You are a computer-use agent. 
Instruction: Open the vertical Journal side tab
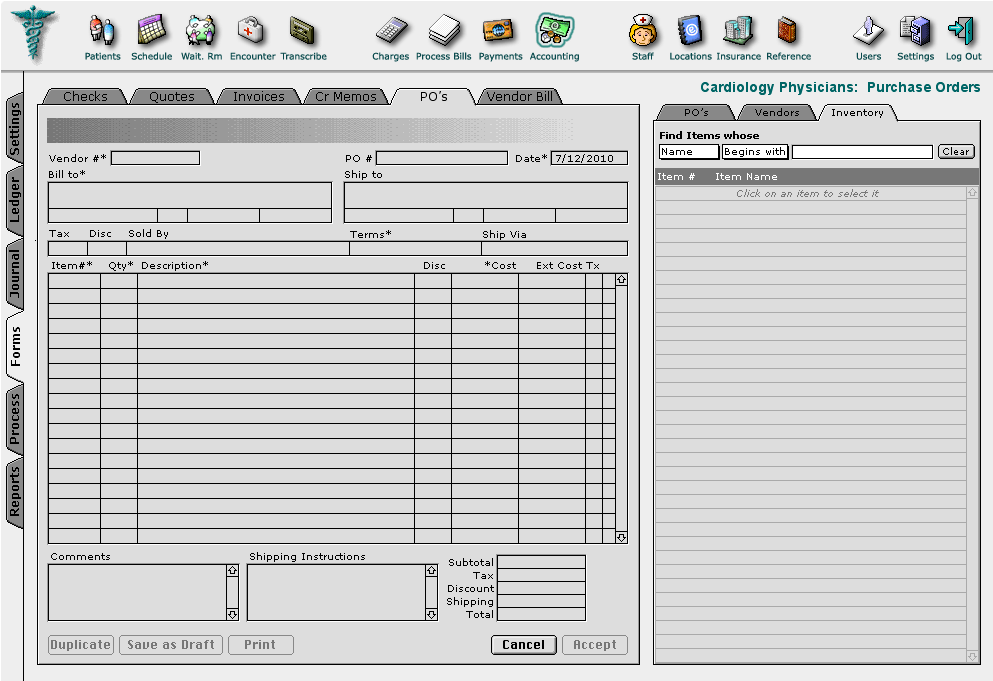15,272
